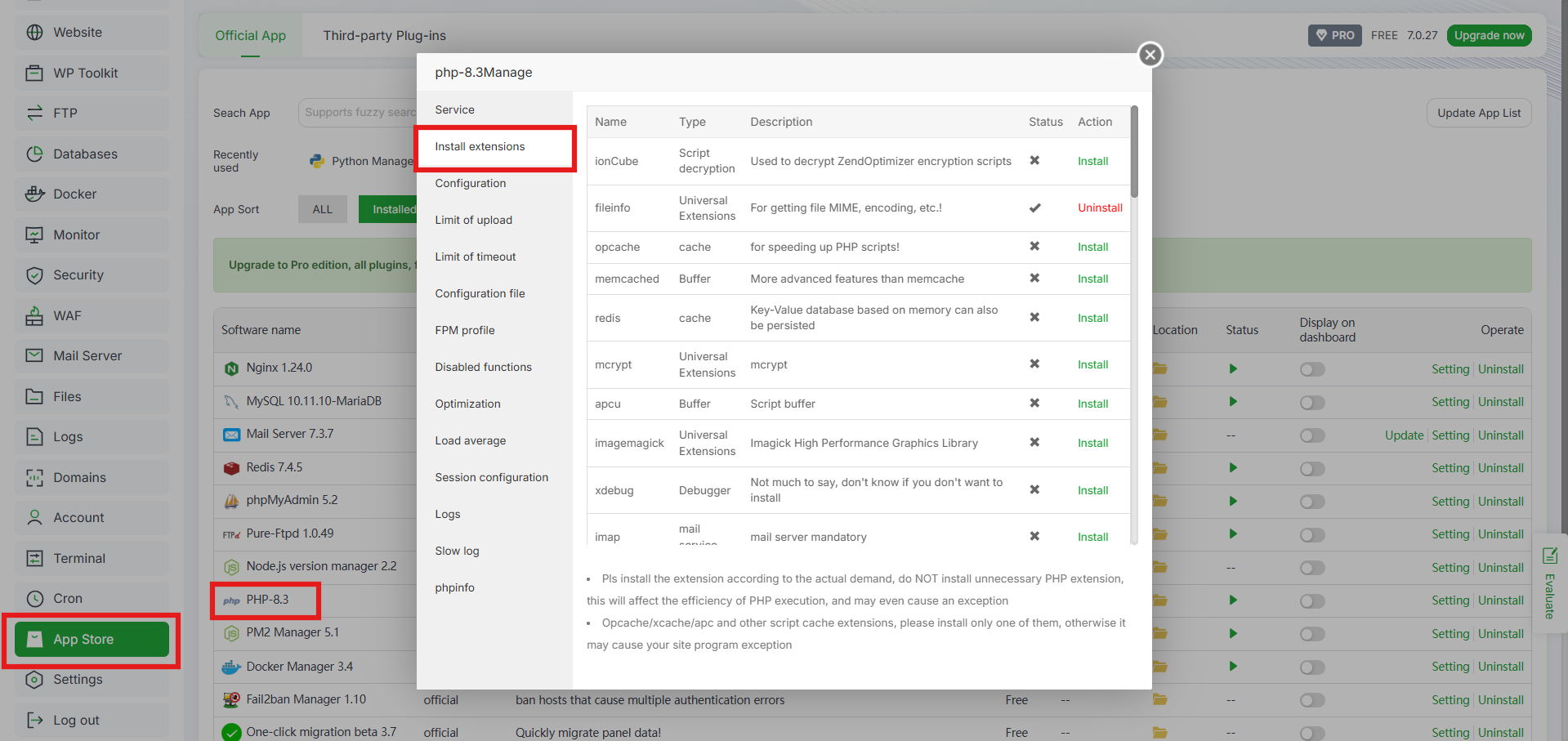
Task: Click the Docker whale sidebar icon
Action: (x=34, y=194)
